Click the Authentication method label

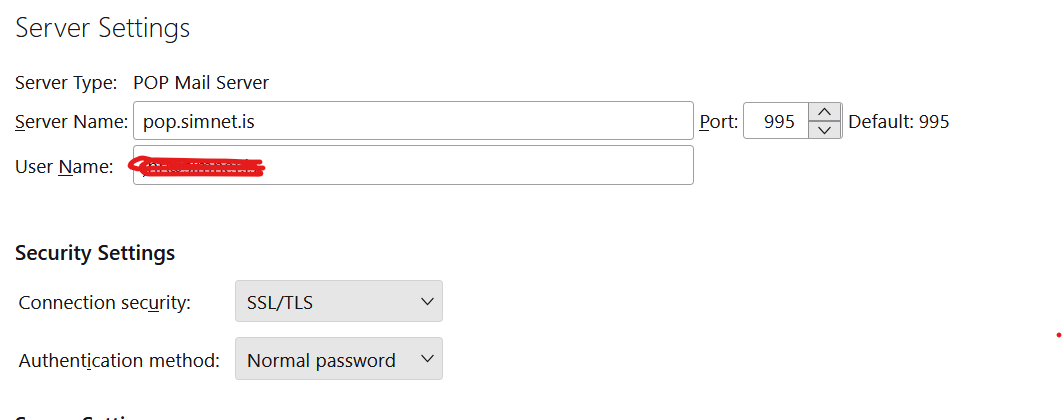click(x=119, y=360)
